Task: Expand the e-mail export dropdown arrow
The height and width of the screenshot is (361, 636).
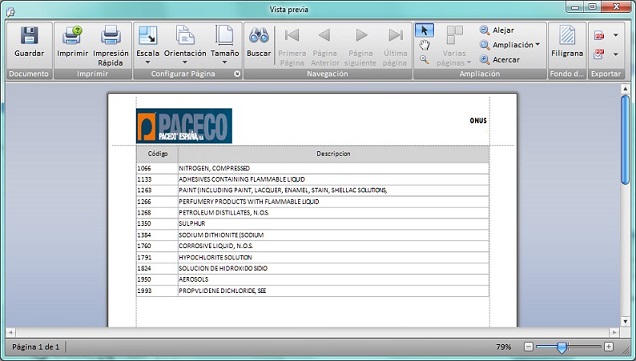Action: coord(616,54)
